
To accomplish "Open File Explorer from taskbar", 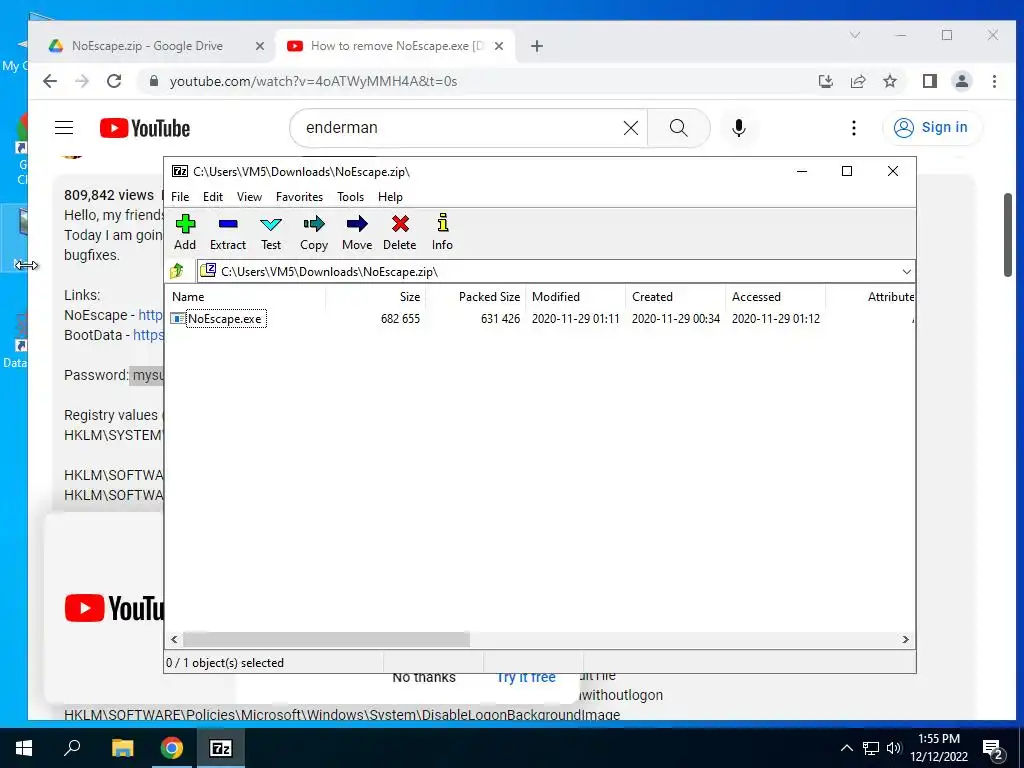I will [122, 748].
